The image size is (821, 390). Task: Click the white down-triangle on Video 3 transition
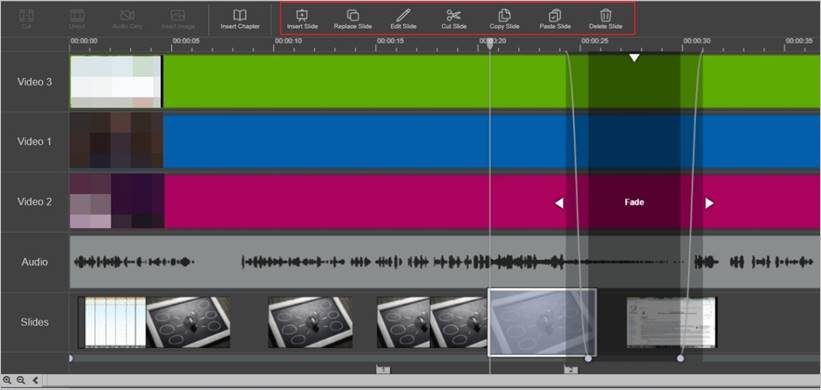coord(634,58)
